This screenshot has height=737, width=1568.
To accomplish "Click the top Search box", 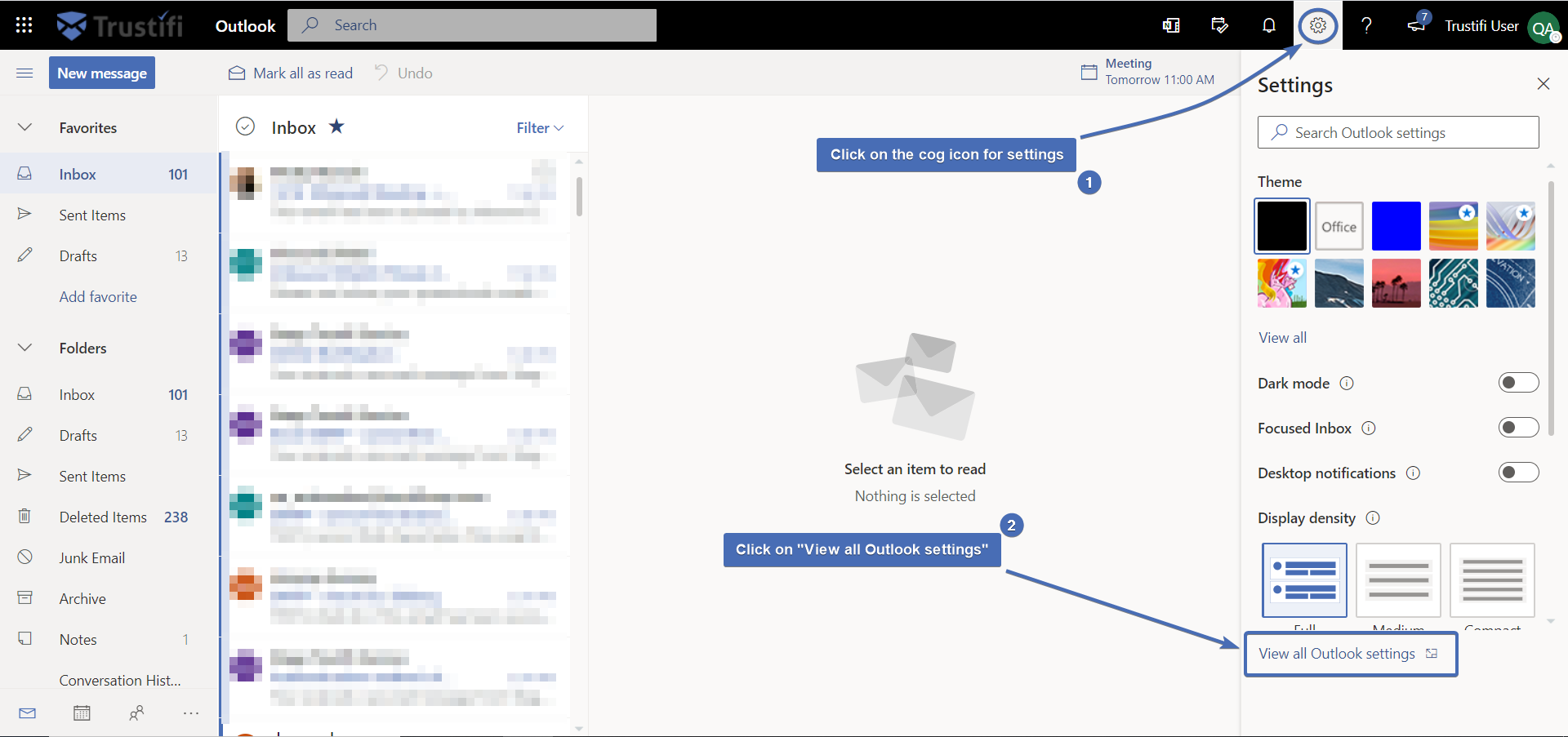I will 472,25.
